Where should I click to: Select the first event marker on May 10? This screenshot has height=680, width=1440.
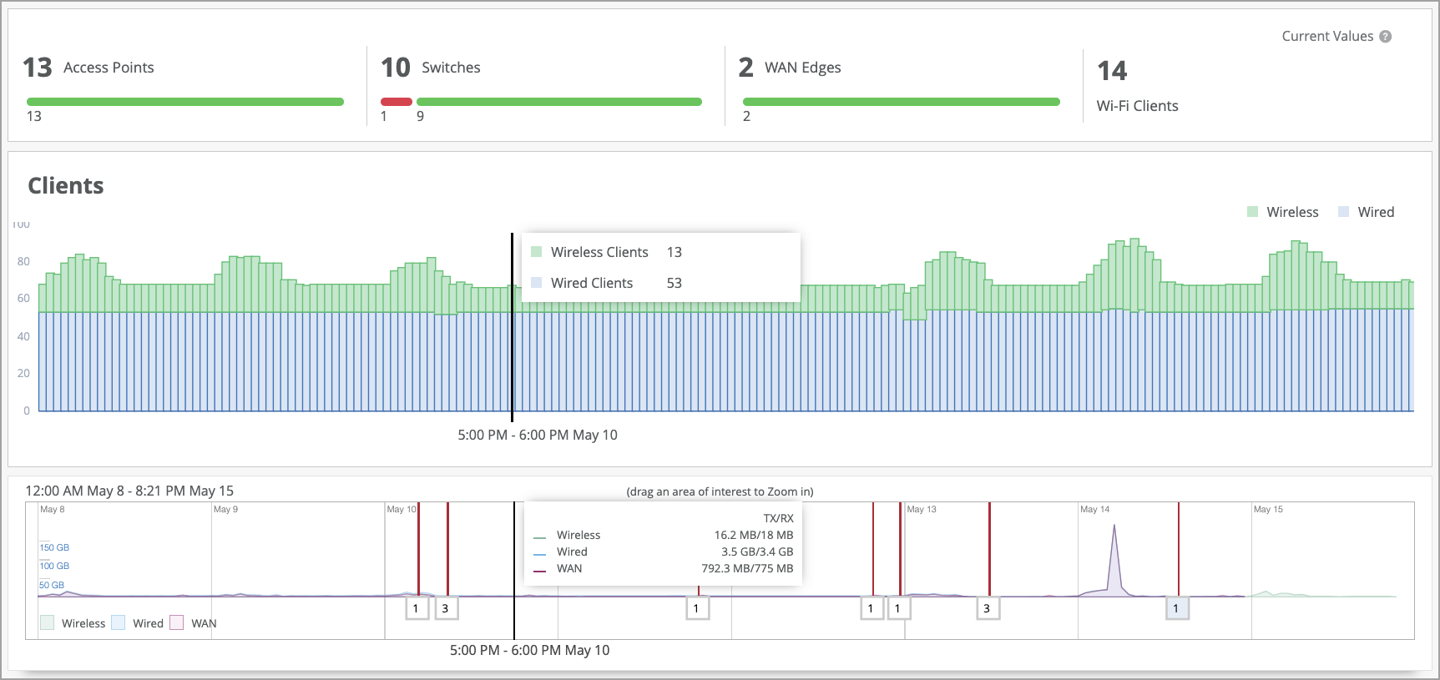click(417, 607)
